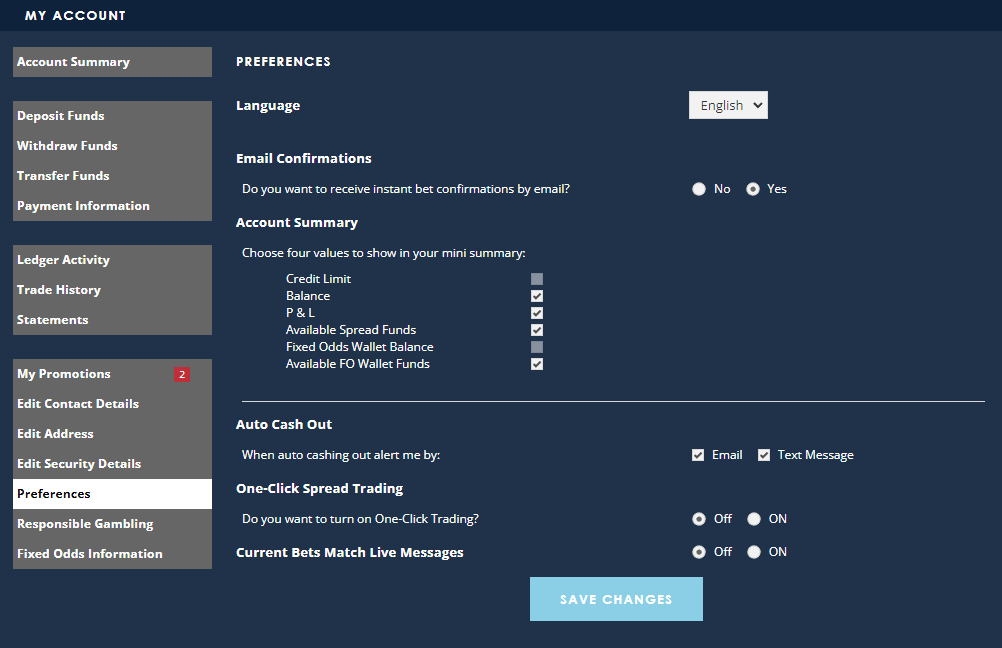
Task: Navigate to Responsible Gambling settings
Action: 85,523
